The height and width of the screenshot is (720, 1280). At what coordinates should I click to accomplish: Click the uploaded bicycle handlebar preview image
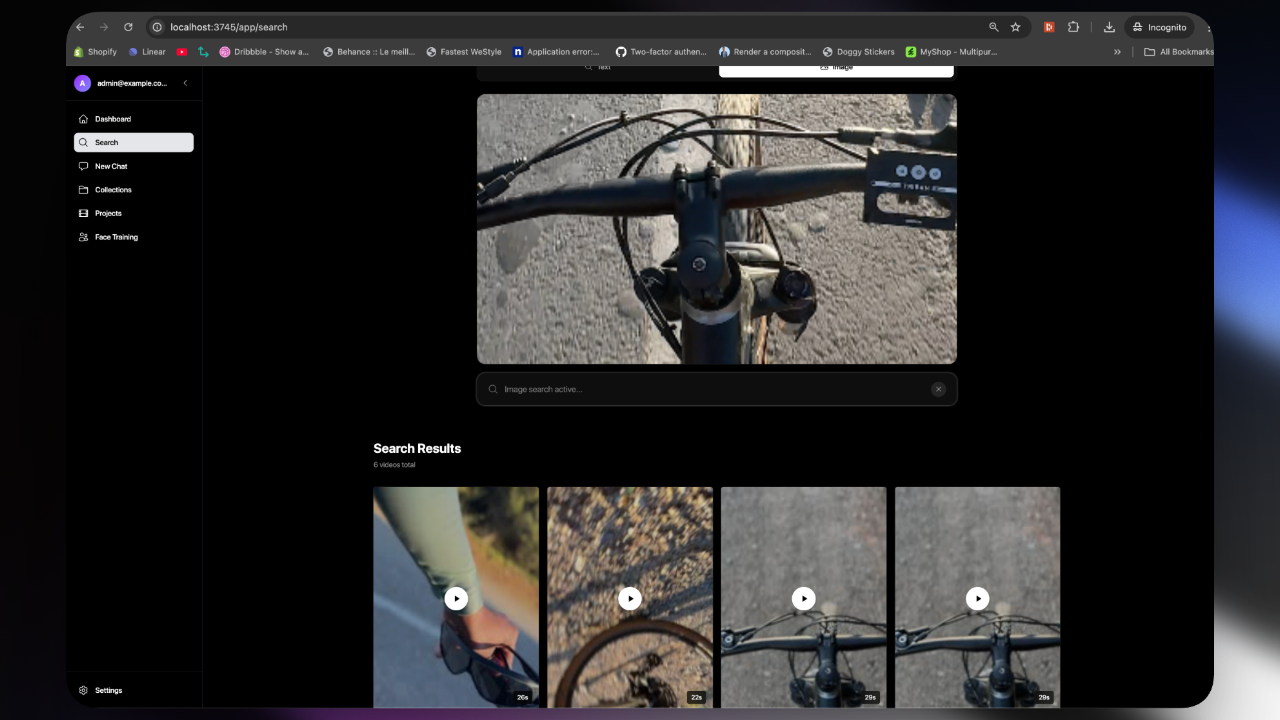(716, 229)
